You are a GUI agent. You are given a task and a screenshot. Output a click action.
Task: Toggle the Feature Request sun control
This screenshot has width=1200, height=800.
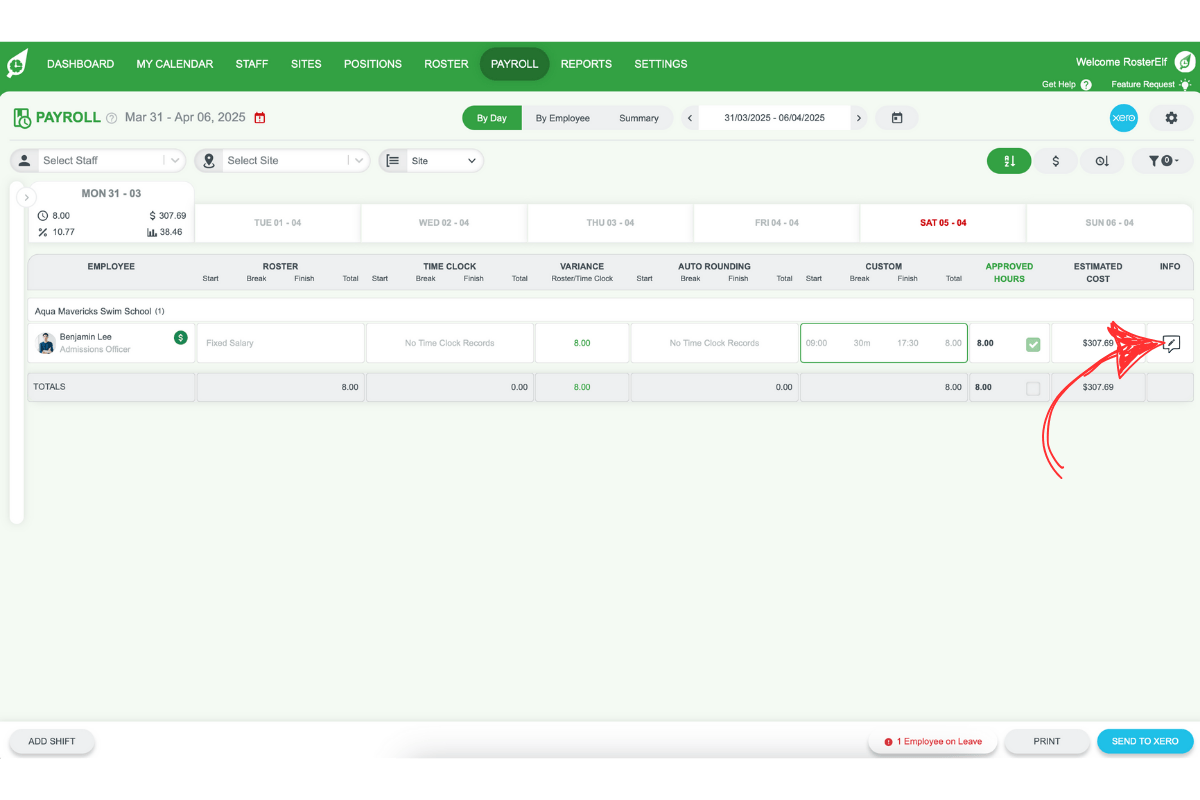[1185, 84]
